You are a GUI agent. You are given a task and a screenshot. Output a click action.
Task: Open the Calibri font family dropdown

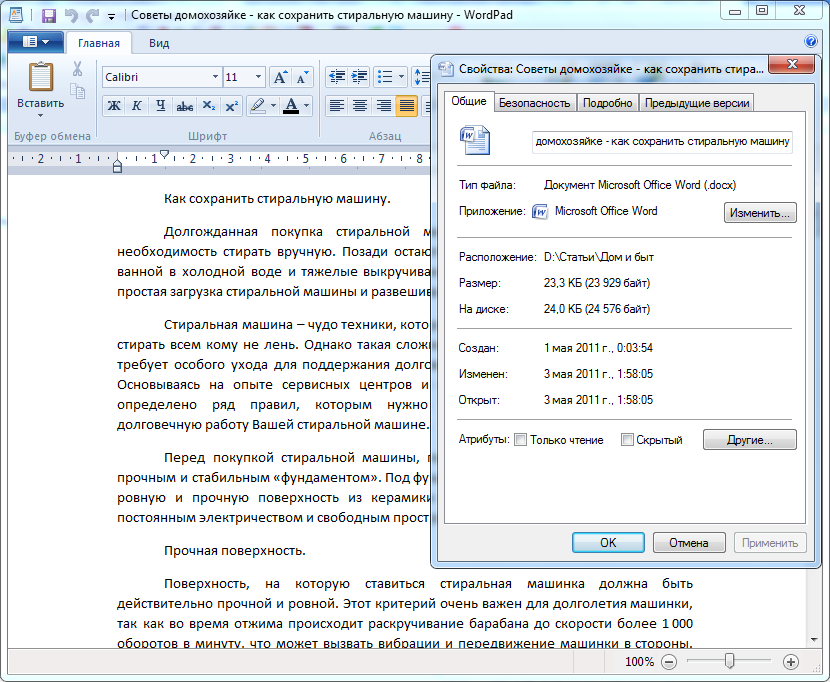tap(215, 77)
